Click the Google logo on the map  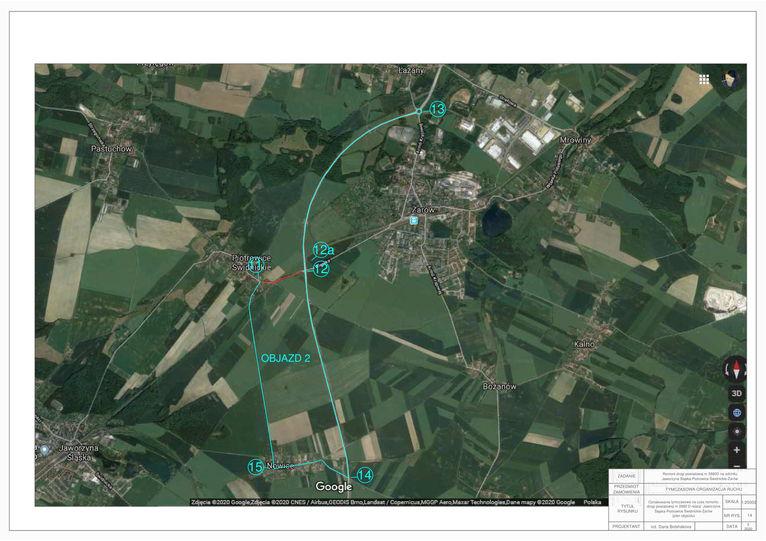pyautogui.click(x=334, y=486)
